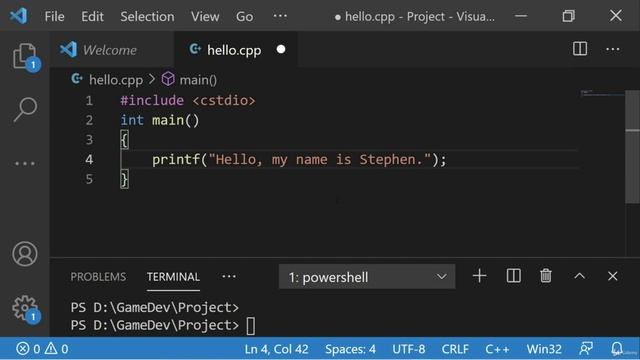Open the View menu
The width and height of the screenshot is (640, 360).
pyautogui.click(x=205, y=16)
